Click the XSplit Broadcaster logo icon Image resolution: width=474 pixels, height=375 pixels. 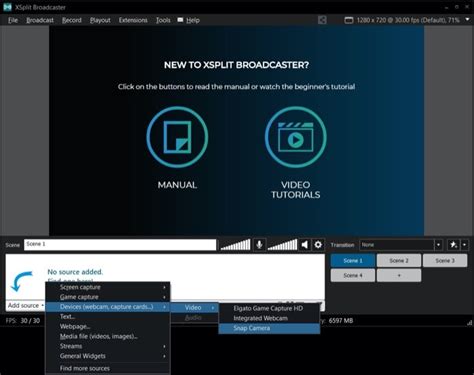[x=7, y=7]
